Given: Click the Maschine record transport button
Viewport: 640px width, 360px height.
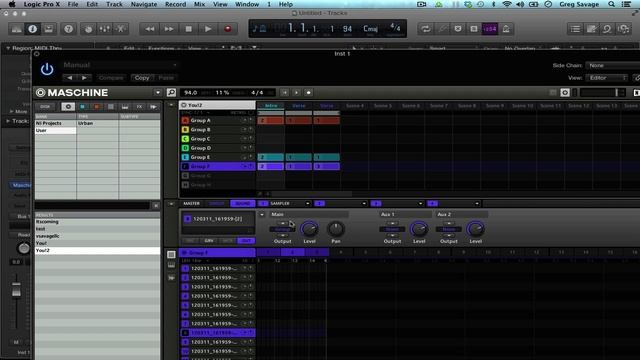Looking at the screenshot, I should [x=309, y=93].
